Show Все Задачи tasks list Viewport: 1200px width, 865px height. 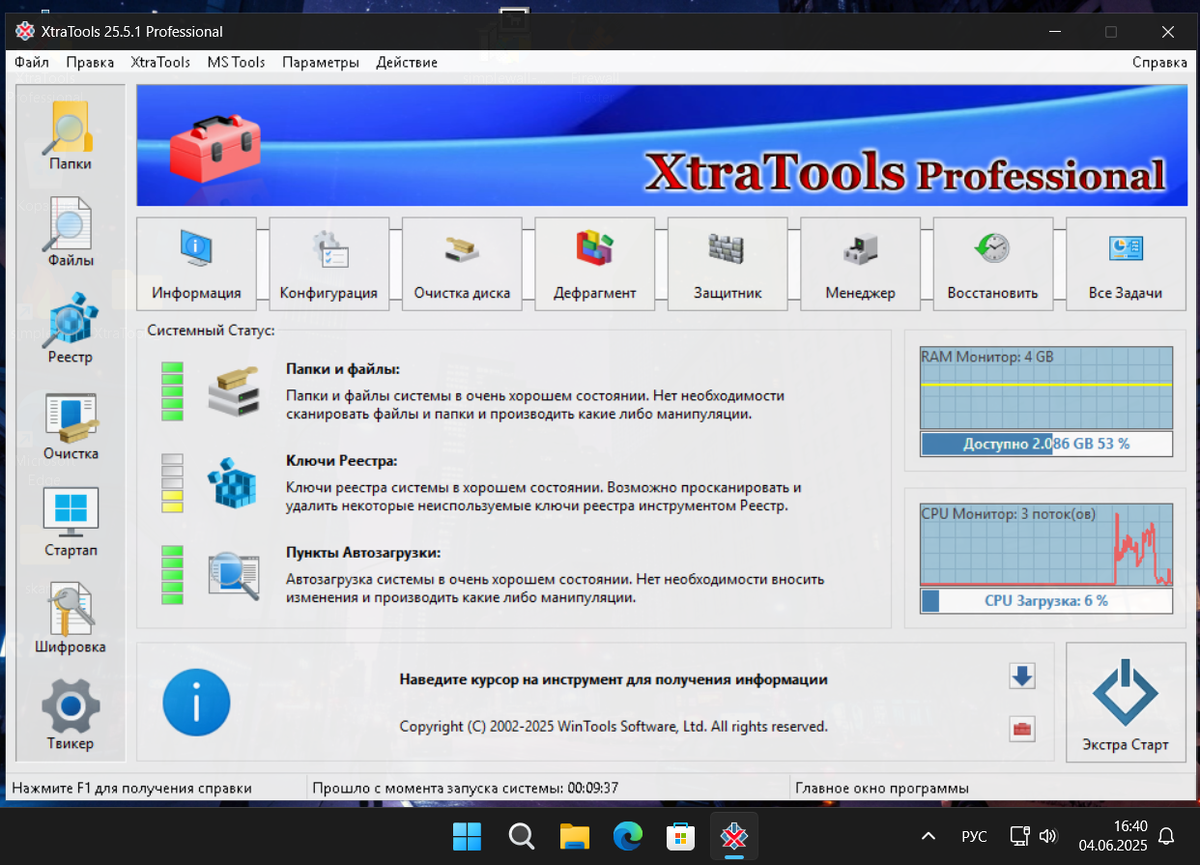coord(1126,264)
